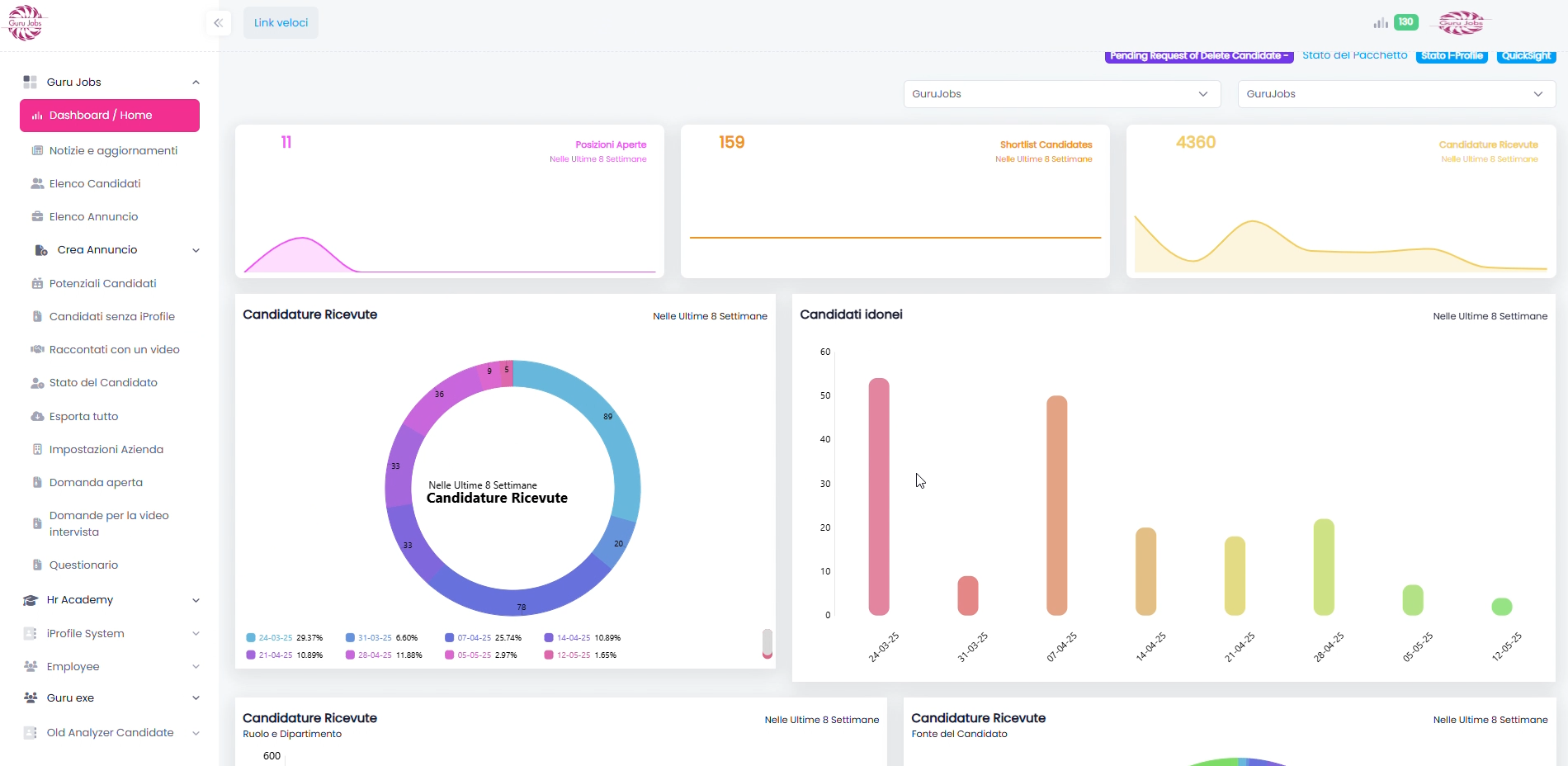The width and height of the screenshot is (1568, 766).
Task: Click the 24-03-25 pink bar in Candidati idonei
Action: pos(879,495)
